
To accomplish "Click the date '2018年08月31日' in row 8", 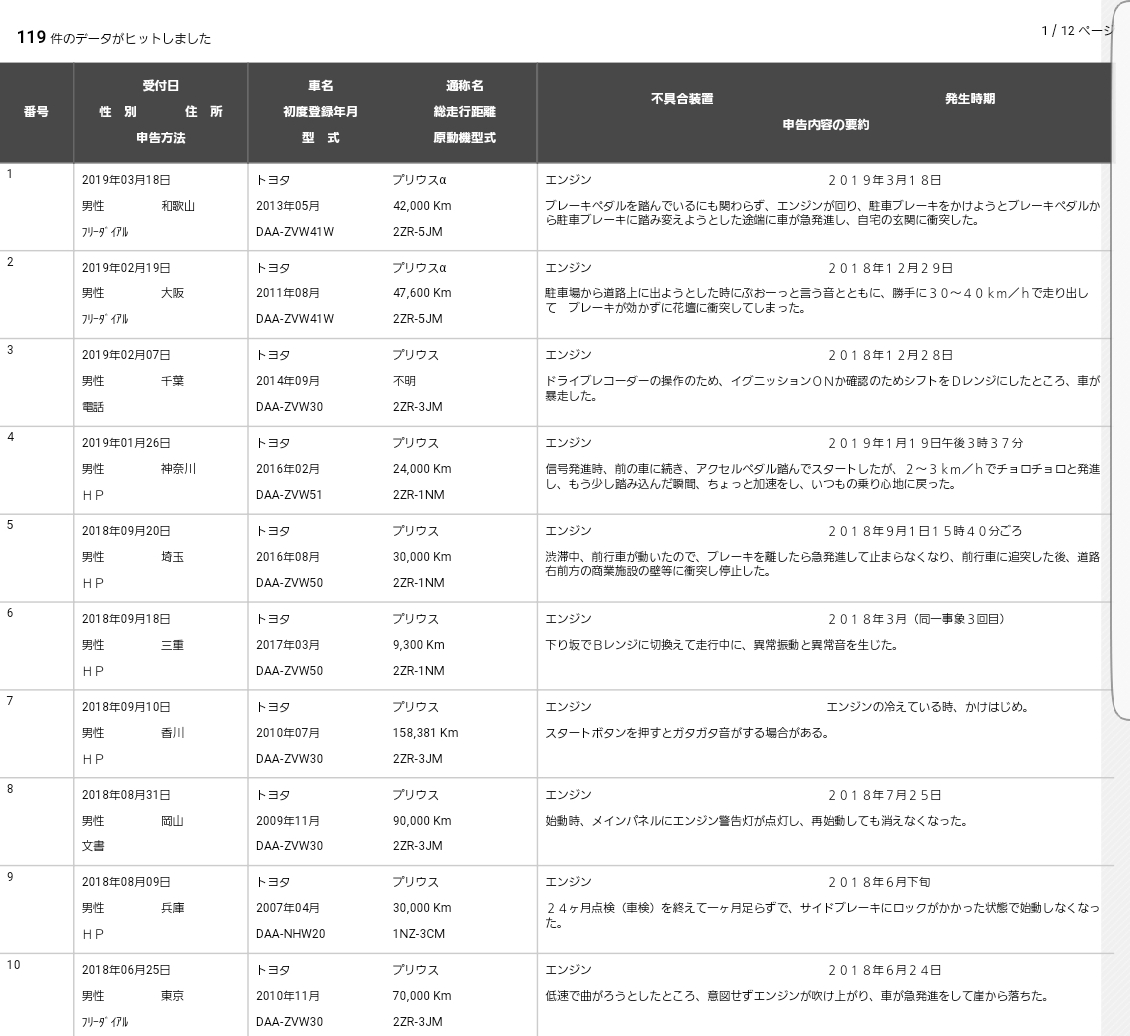I will point(126,795).
